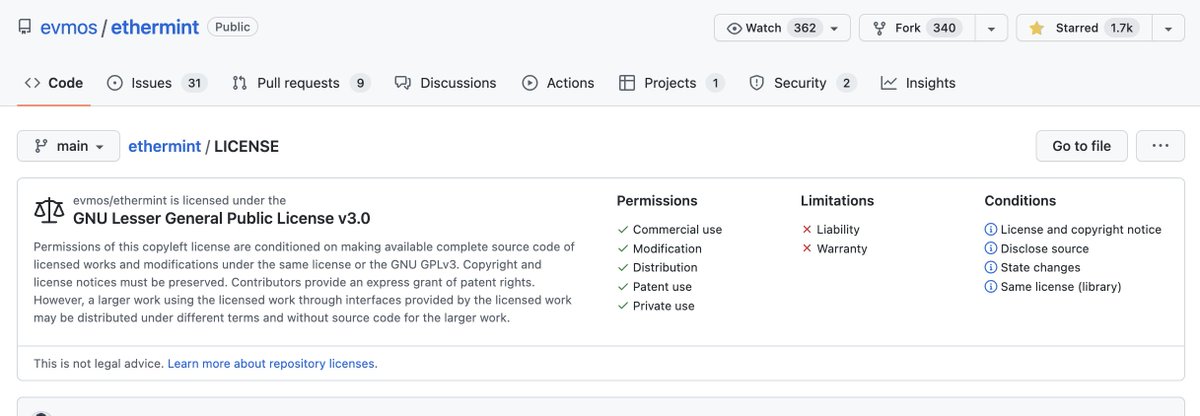1200x416 pixels.
Task: Click the Go to file button
Action: [x=1081, y=146]
